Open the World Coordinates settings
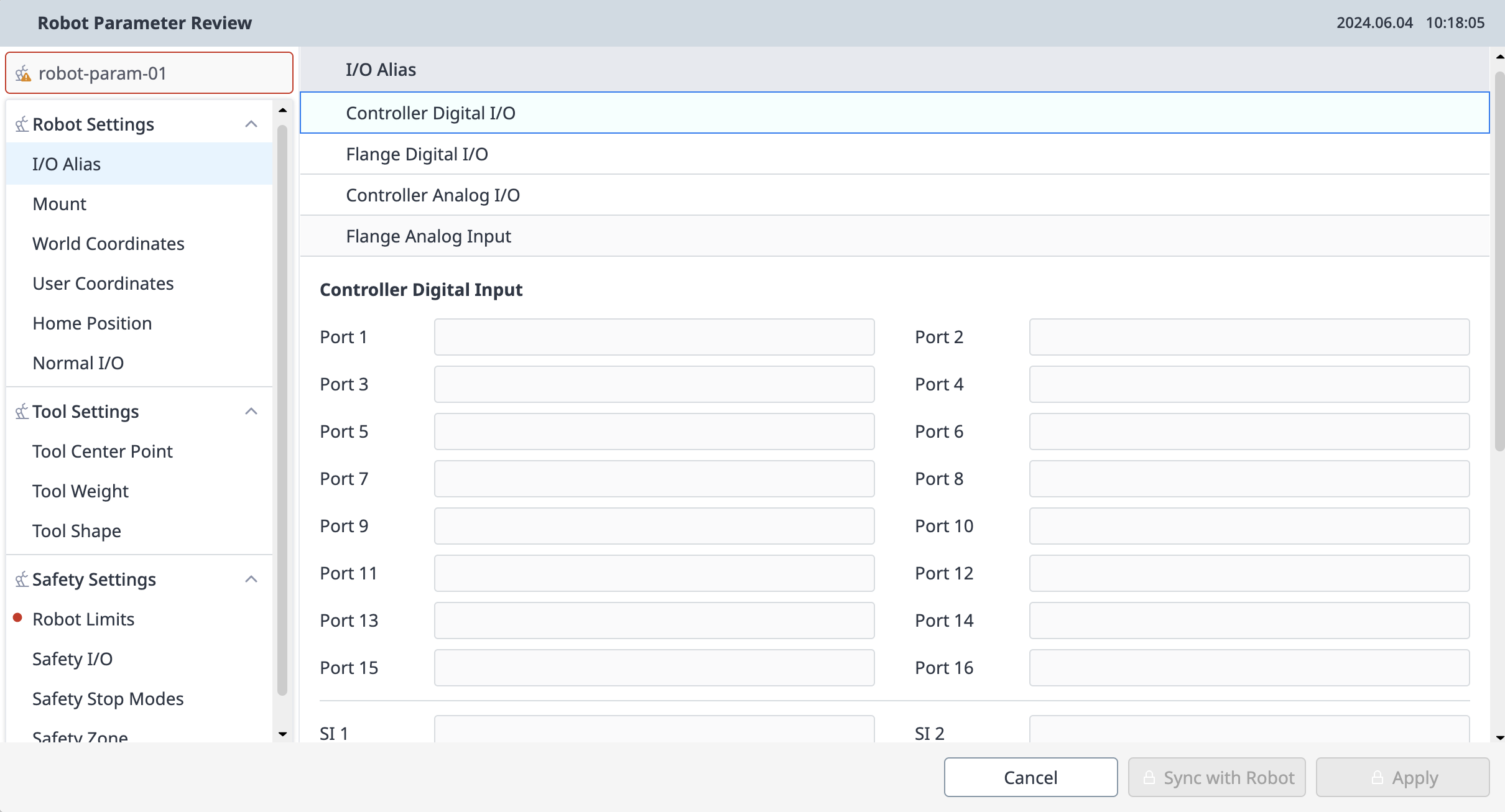This screenshot has width=1505, height=812. 108,244
